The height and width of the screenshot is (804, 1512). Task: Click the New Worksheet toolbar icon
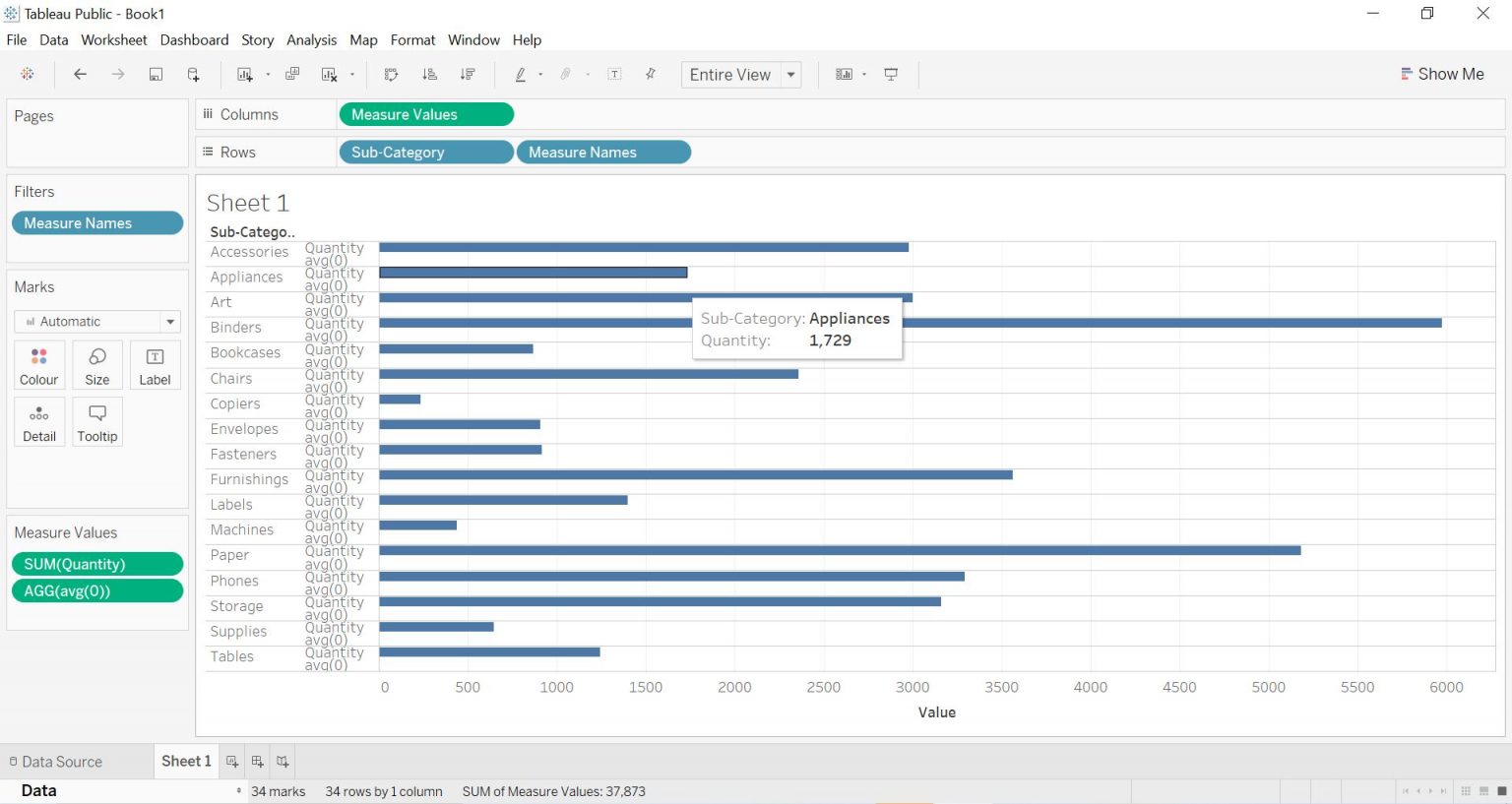(x=244, y=74)
